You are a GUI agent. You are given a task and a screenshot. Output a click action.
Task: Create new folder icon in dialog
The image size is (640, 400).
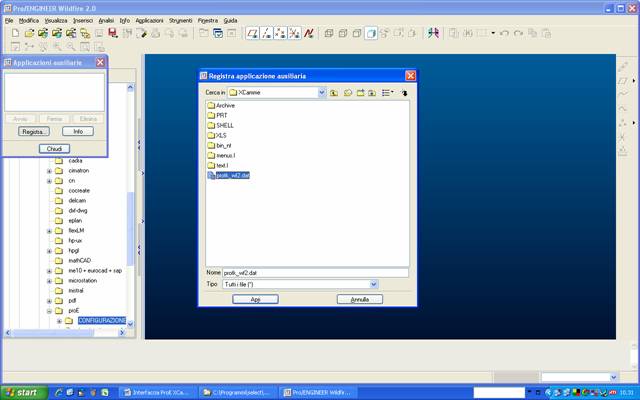pos(360,93)
